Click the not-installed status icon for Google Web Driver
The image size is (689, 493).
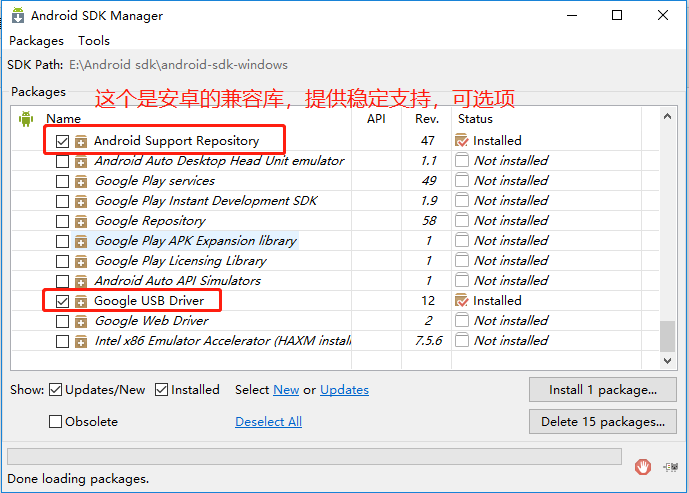click(x=461, y=320)
